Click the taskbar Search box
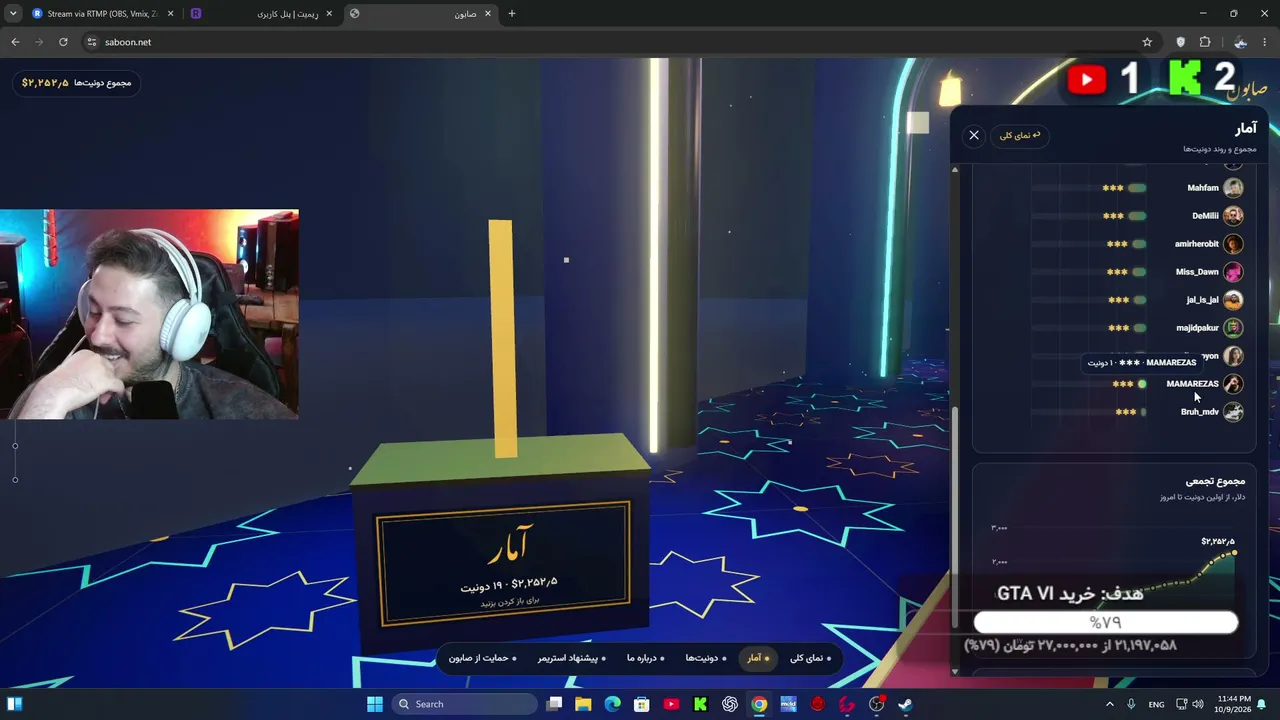 463,704
